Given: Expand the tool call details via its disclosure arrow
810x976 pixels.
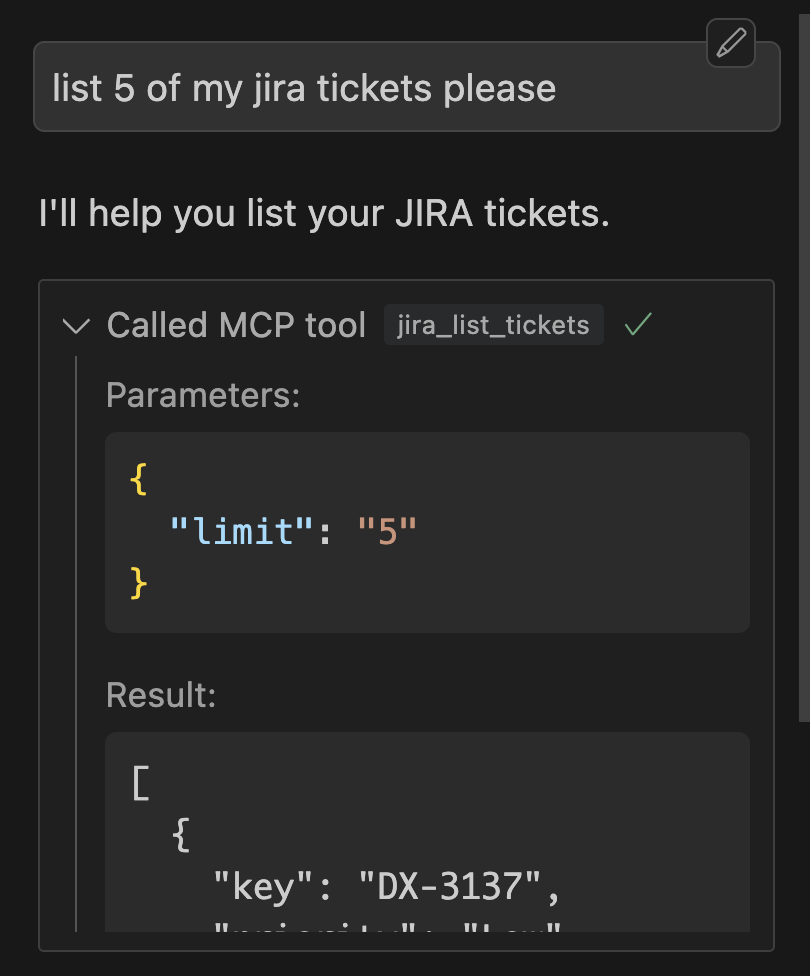Looking at the screenshot, I should pyautogui.click(x=77, y=325).
